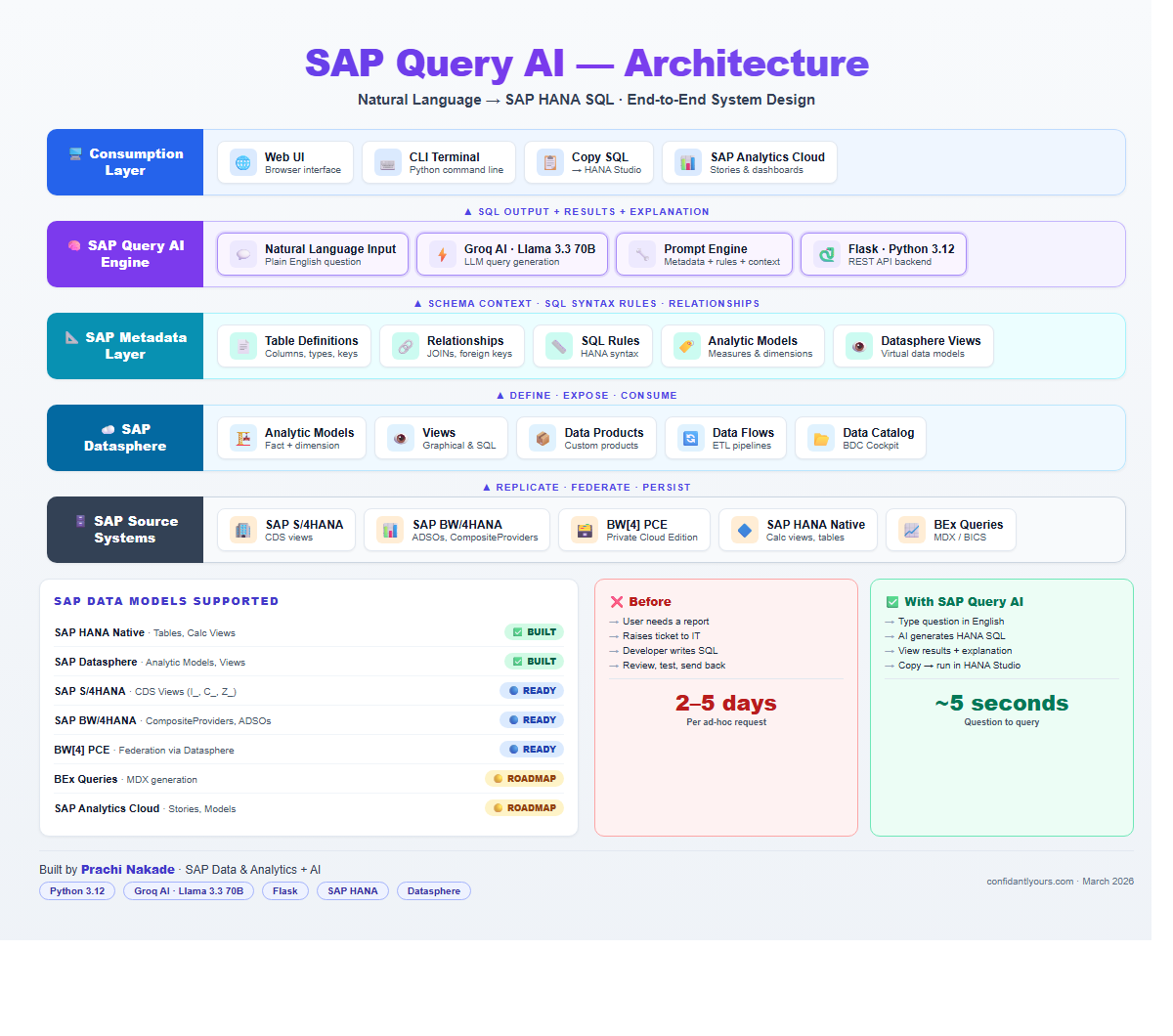The height and width of the screenshot is (1036, 1173).
Task: Open the Data Catalog folder icon
Action: point(820,438)
